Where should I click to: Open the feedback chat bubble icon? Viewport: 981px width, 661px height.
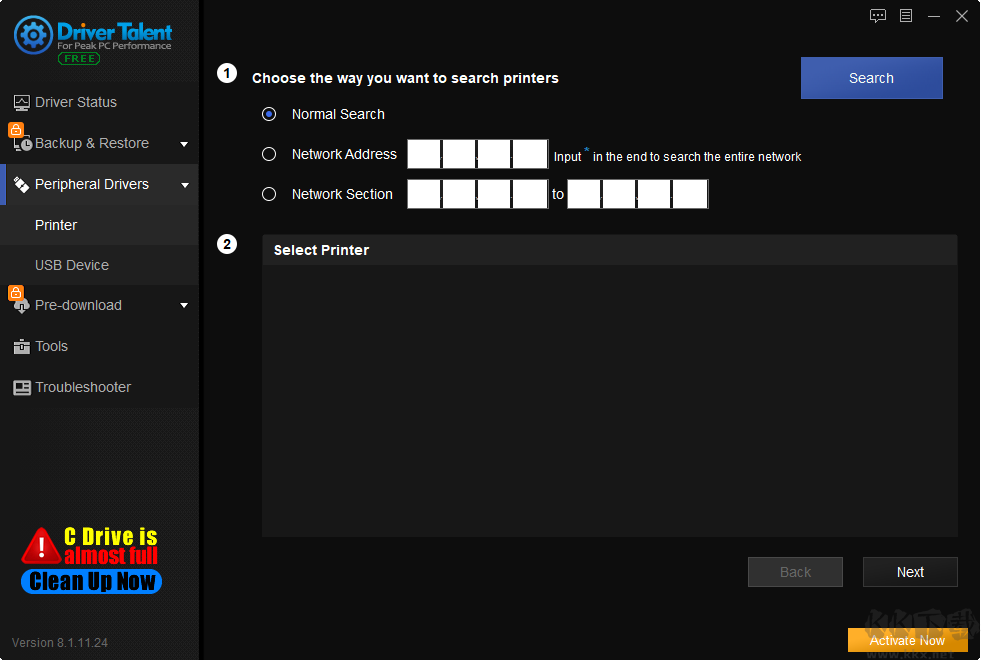click(878, 16)
